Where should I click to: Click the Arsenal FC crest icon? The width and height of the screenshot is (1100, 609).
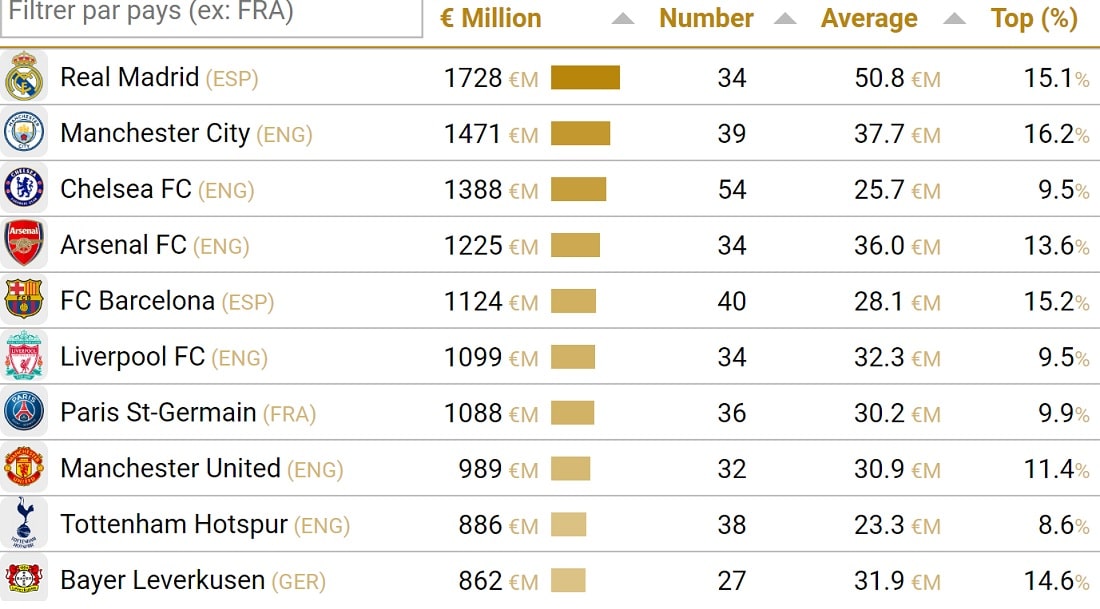pyautogui.click(x=24, y=244)
